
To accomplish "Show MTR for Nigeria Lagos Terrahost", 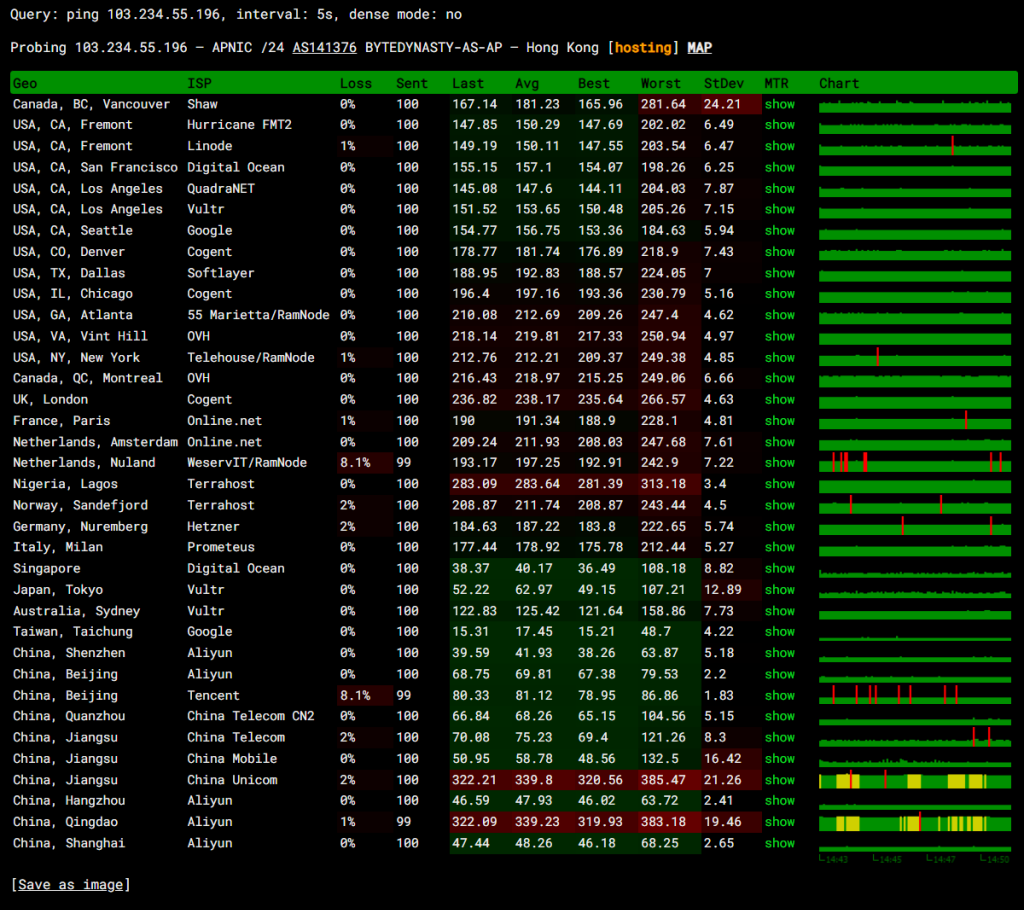I will [780, 484].
